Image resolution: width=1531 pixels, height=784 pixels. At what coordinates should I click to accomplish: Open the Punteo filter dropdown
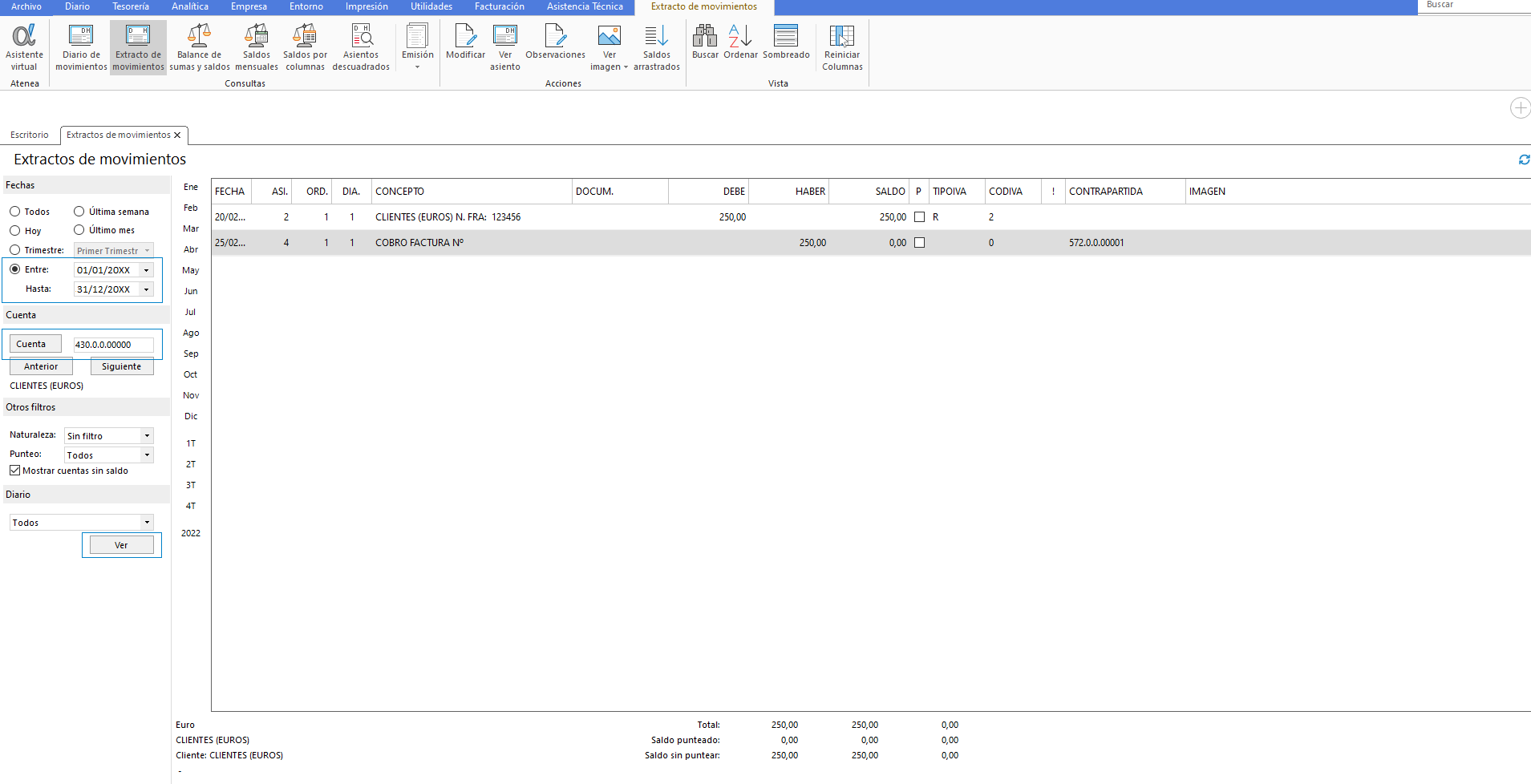click(147, 455)
